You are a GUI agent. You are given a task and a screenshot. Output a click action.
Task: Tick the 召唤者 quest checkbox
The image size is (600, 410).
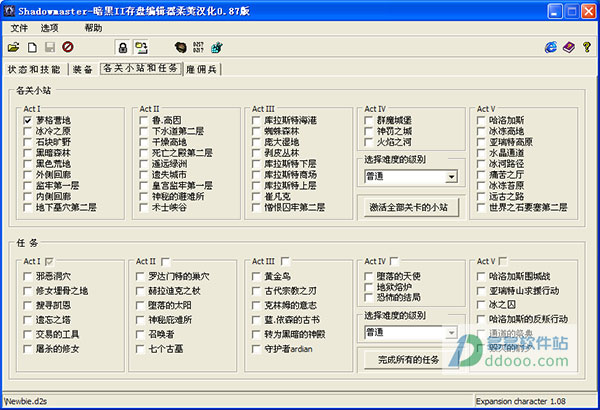click(140, 334)
